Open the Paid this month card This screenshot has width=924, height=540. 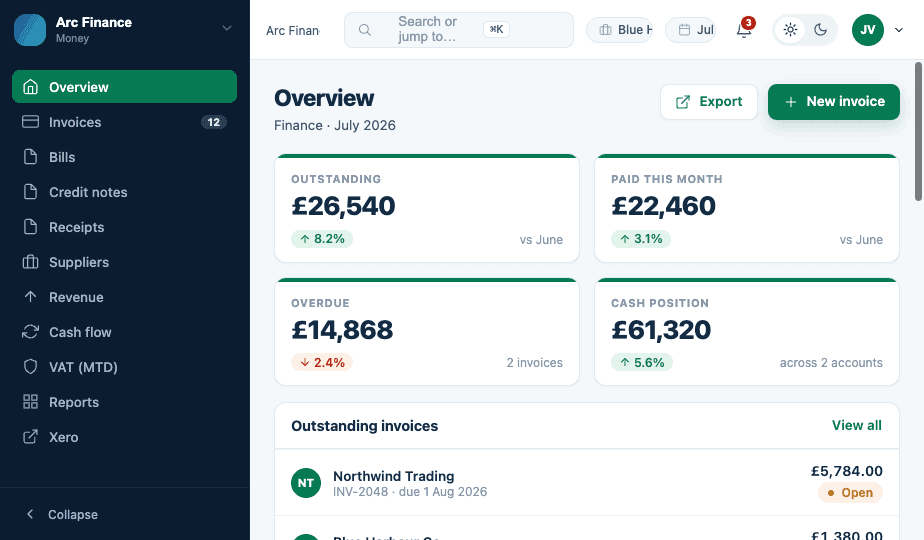click(x=747, y=208)
